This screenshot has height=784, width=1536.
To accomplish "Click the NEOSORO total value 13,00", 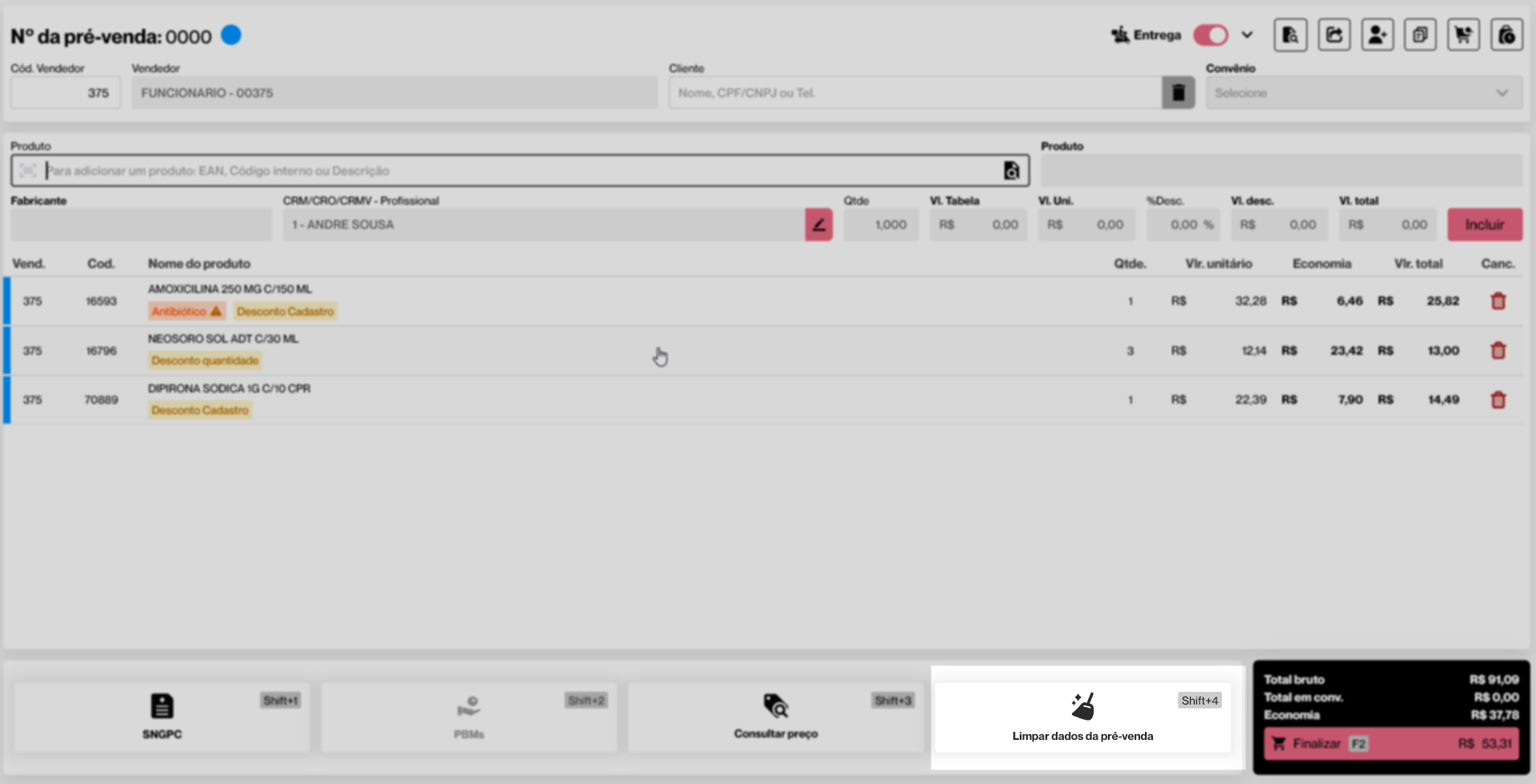I will point(1444,351).
